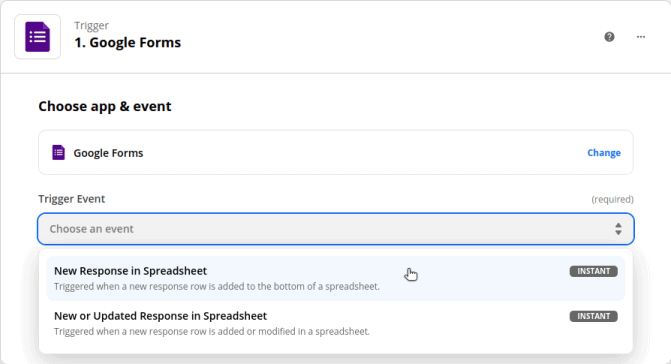This screenshot has width=671, height=364.
Task: Click the Change app link
Action: click(x=603, y=153)
